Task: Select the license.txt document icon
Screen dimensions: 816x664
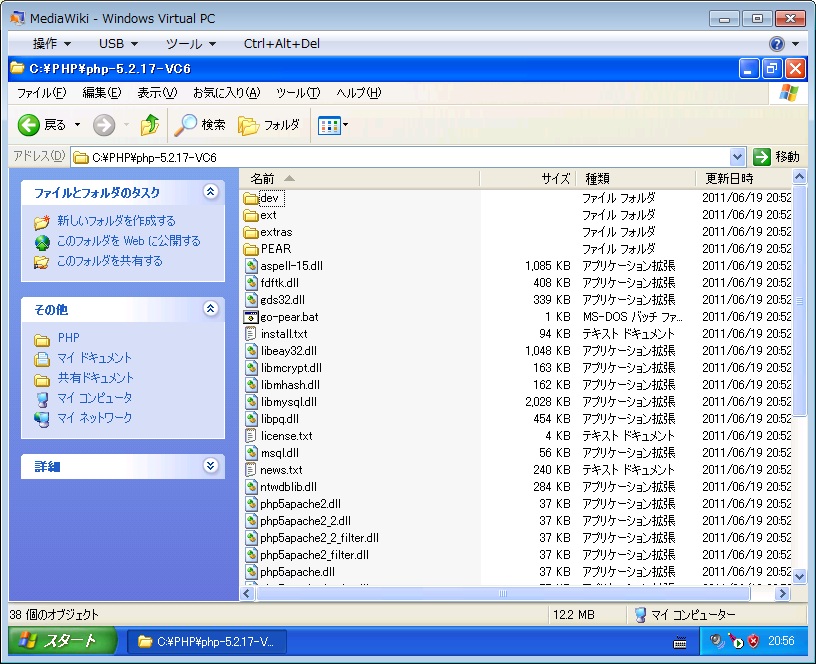Action: pos(251,436)
